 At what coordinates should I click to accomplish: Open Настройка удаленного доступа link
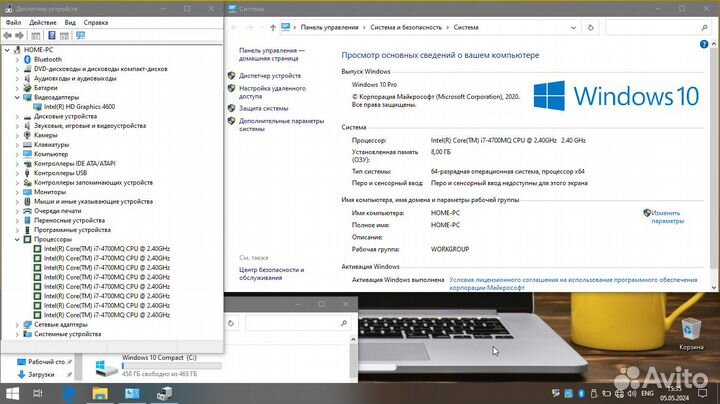point(272,92)
